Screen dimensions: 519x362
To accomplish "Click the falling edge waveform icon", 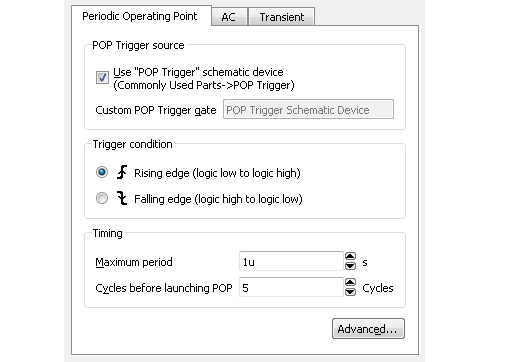I will 122,198.
